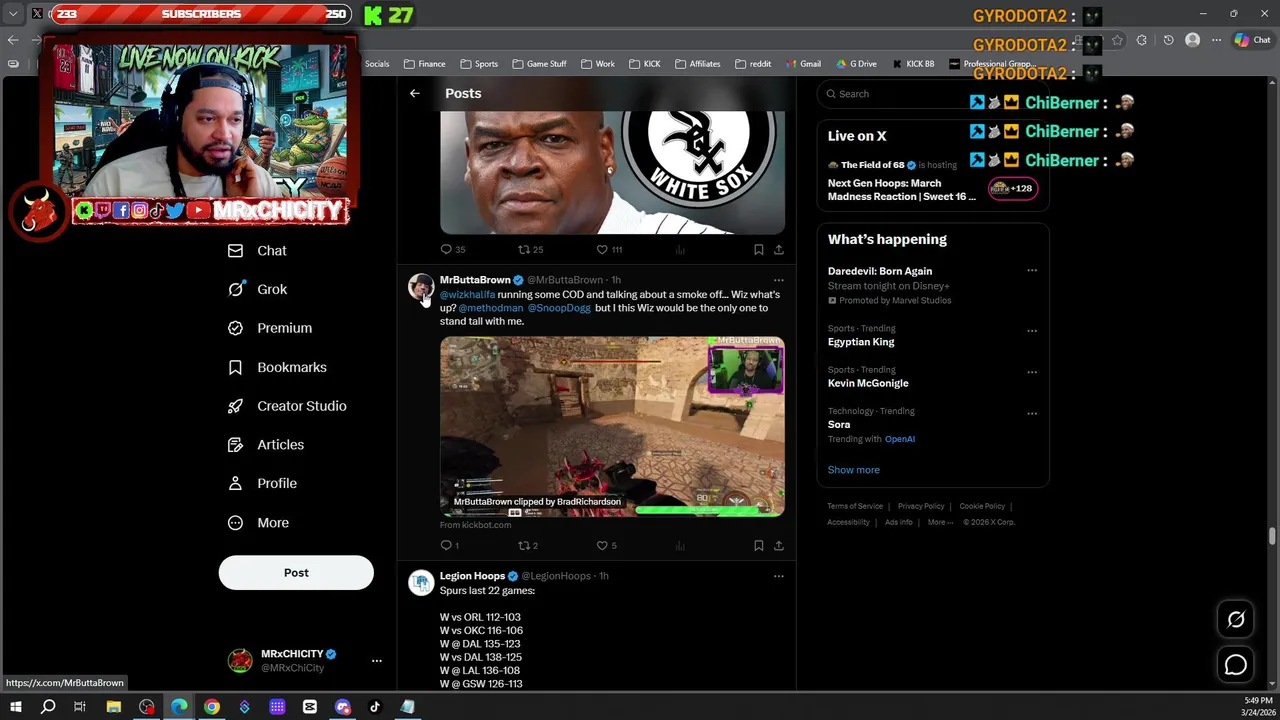
Task: Open the Kevin McGonigle trend
Action: pyautogui.click(x=868, y=383)
